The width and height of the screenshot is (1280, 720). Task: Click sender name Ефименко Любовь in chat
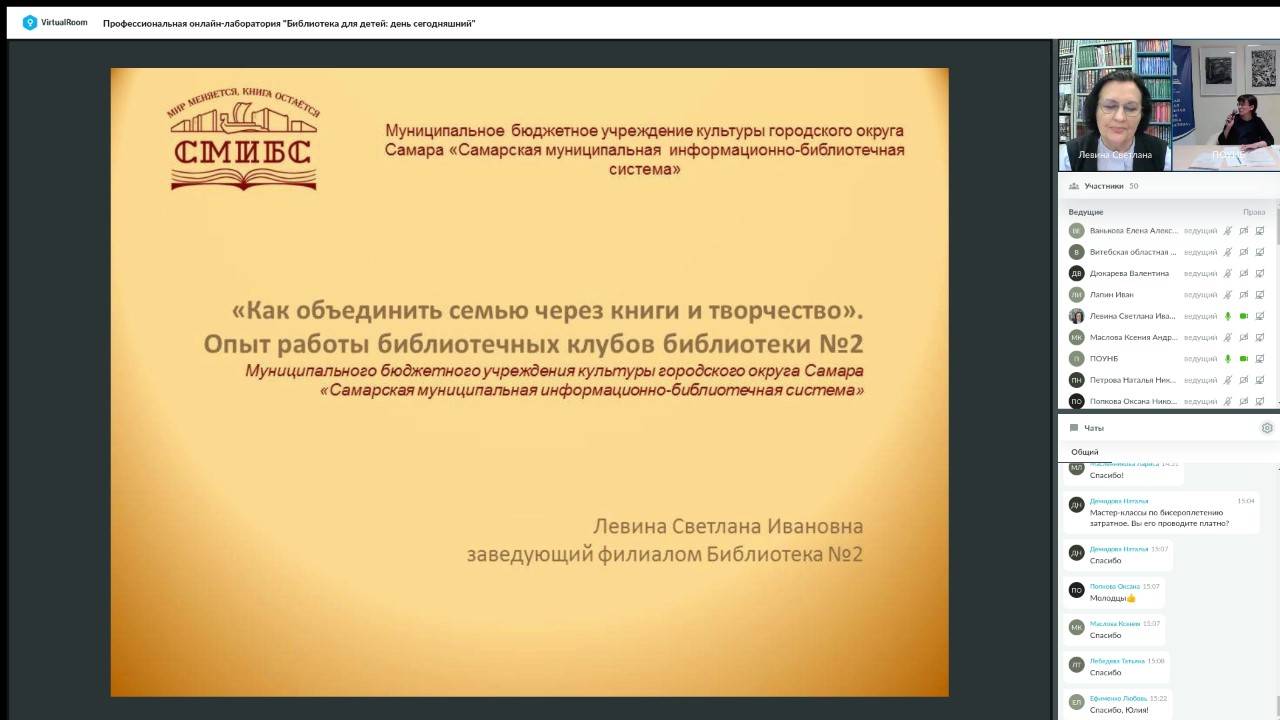1118,698
